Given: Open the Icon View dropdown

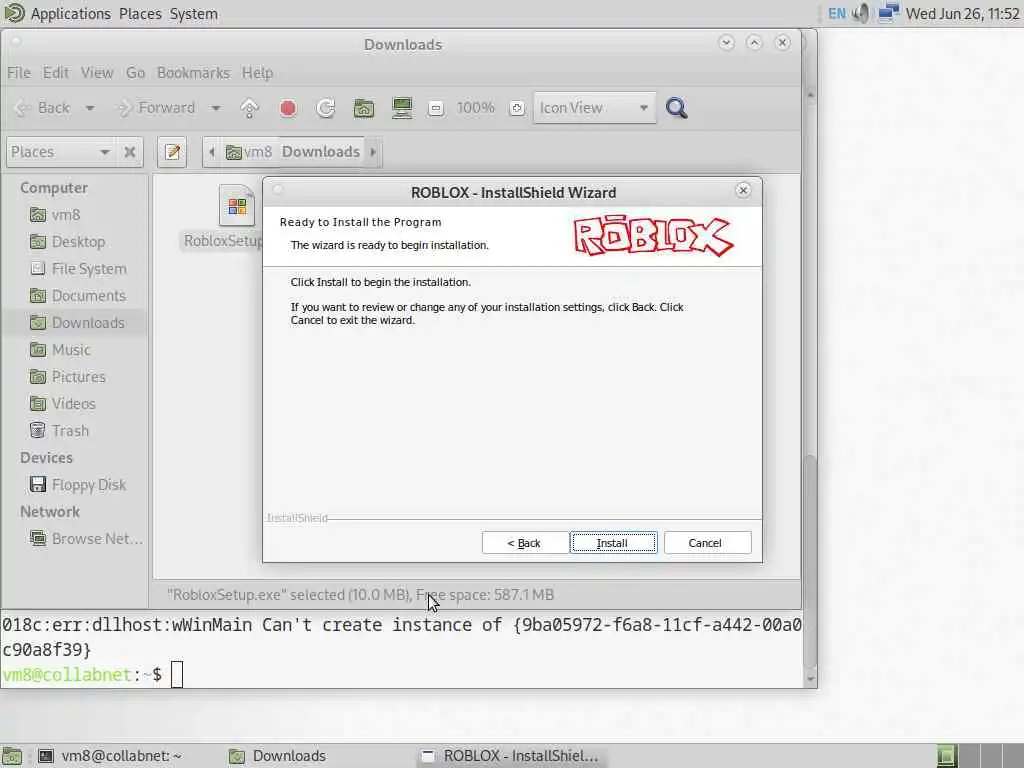Looking at the screenshot, I should click(x=594, y=108).
